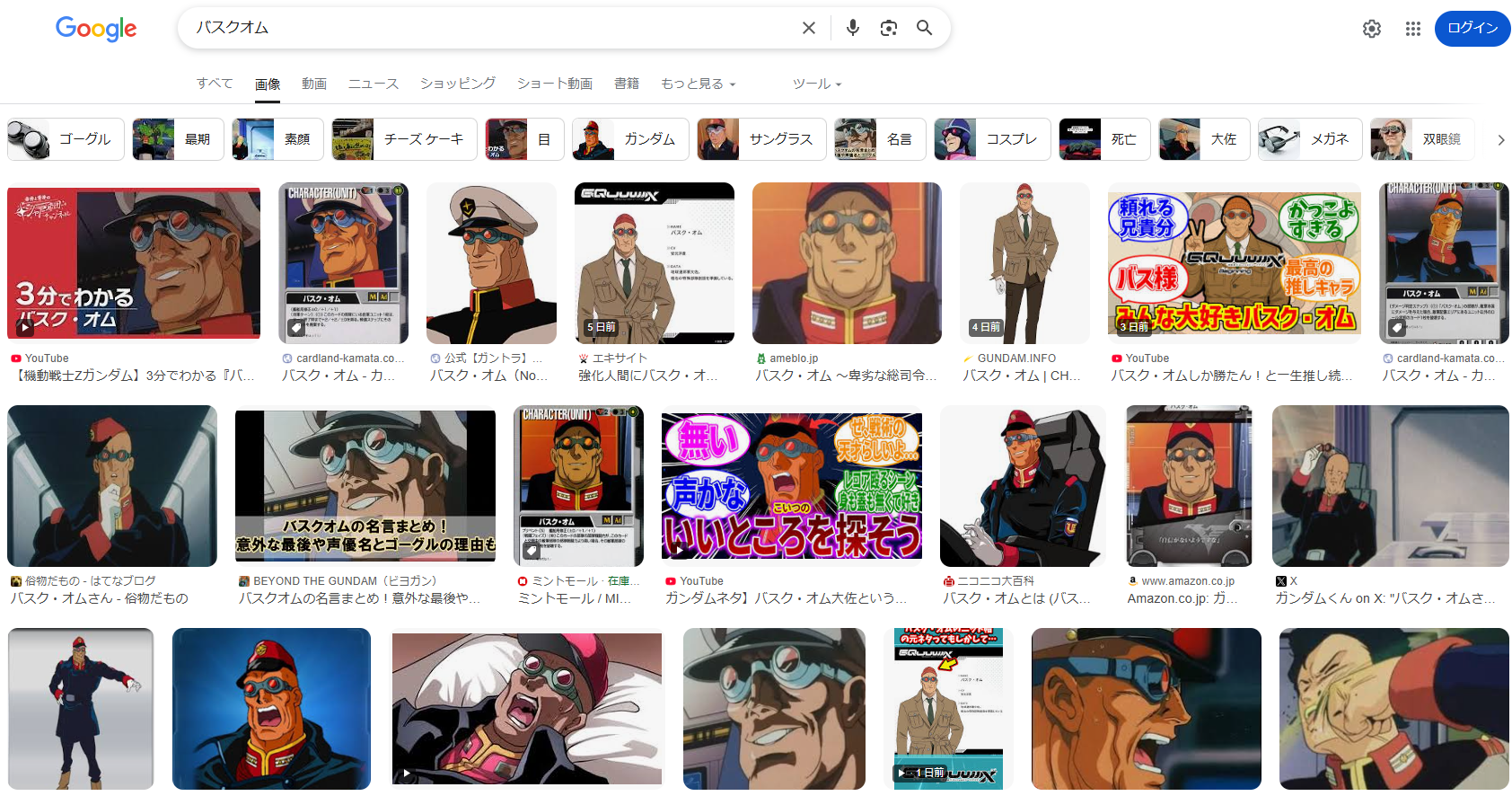Open the 俗物だもの はてなブログ thumbnail

(x=112, y=486)
